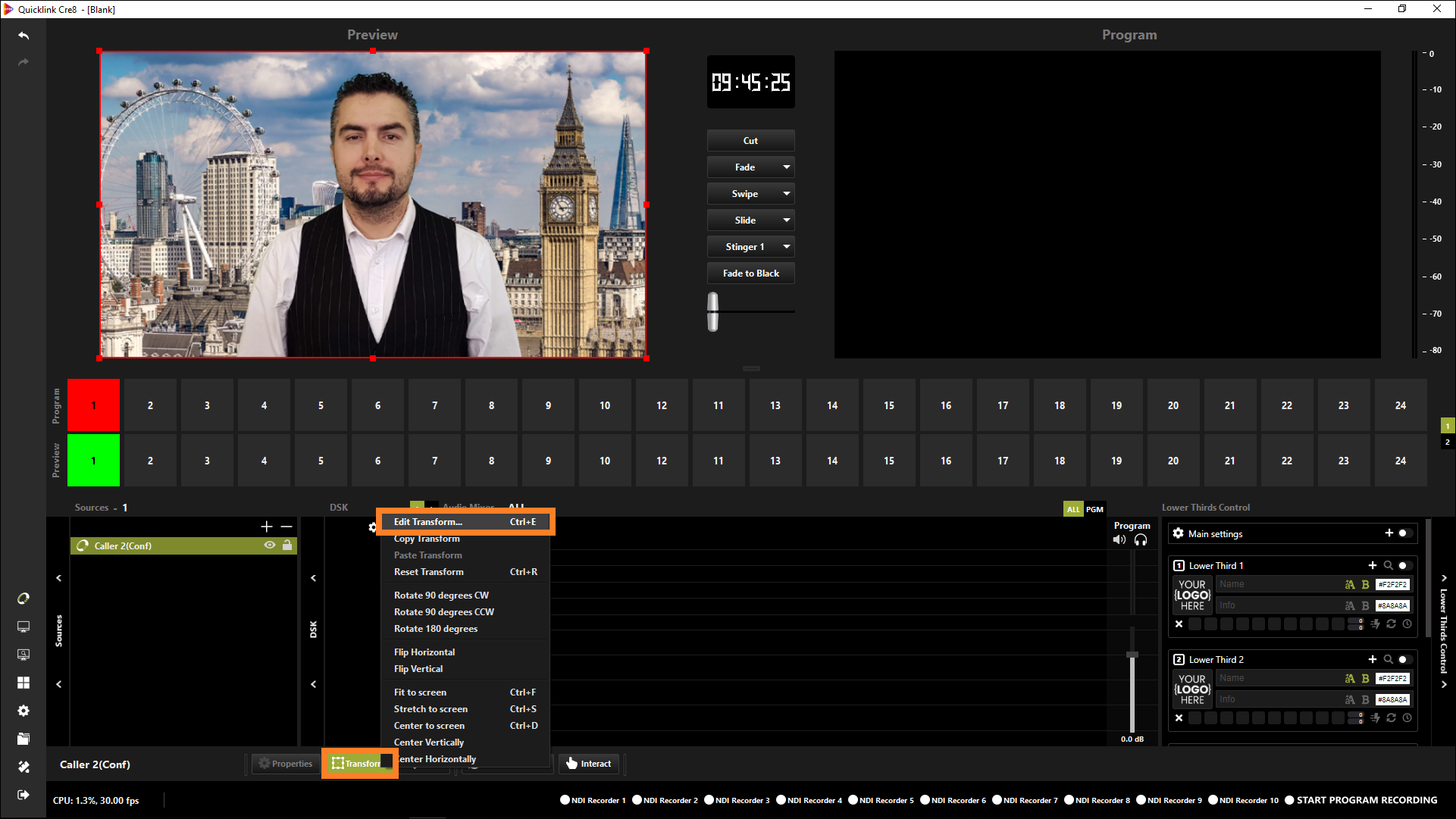
Task: Click the Program headphones monitor icon
Action: click(x=1141, y=540)
